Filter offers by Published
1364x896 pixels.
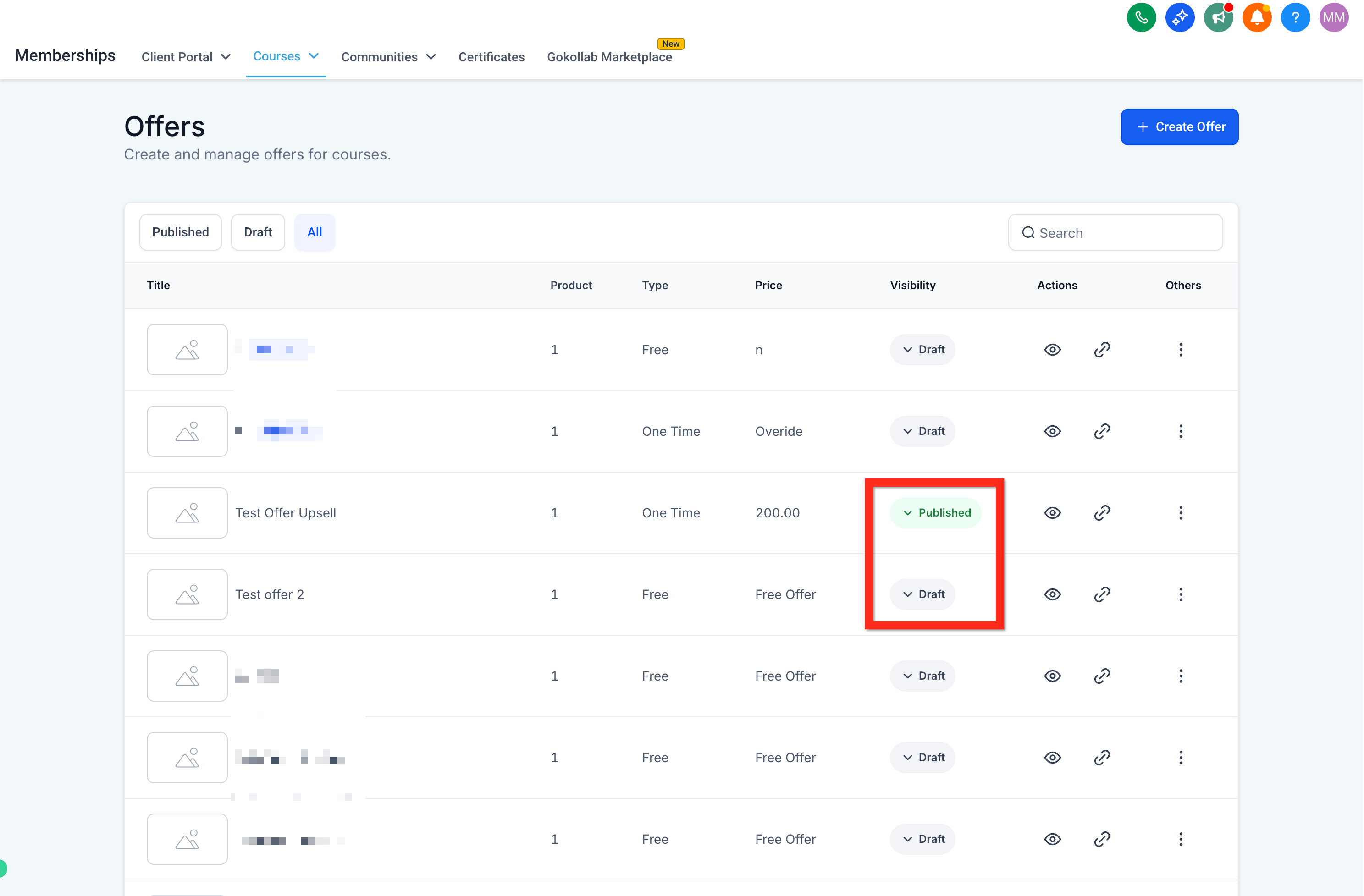pos(180,232)
